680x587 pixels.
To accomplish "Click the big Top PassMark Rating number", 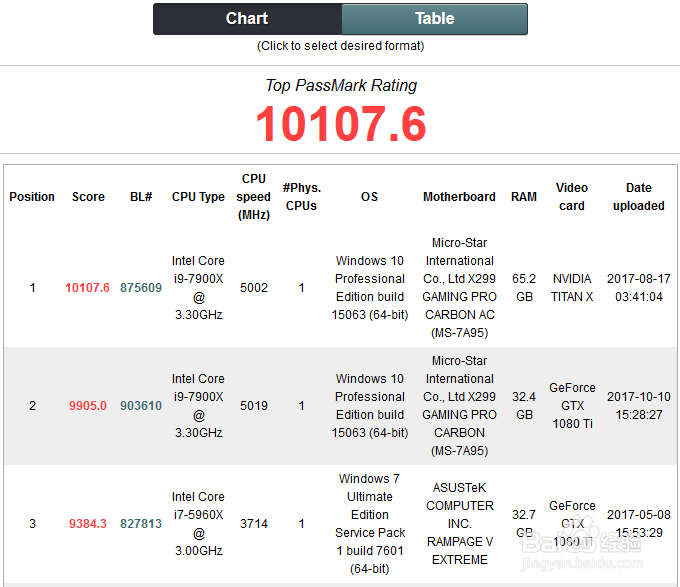I will pos(341,124).
